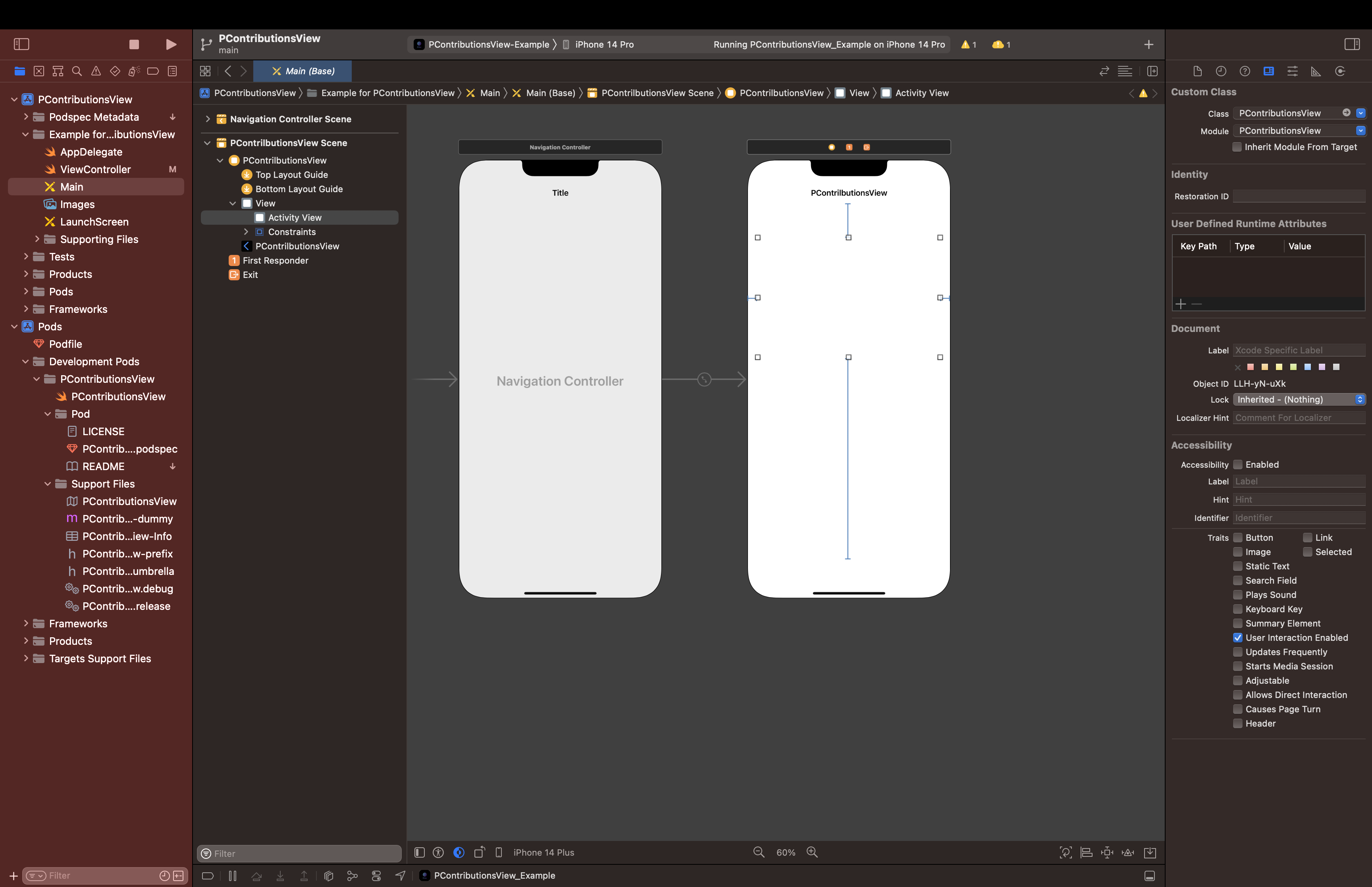This screenshot has height=887, width=1372.
Task: Pause program execution in debug bar
Action: tap(233, 875)
